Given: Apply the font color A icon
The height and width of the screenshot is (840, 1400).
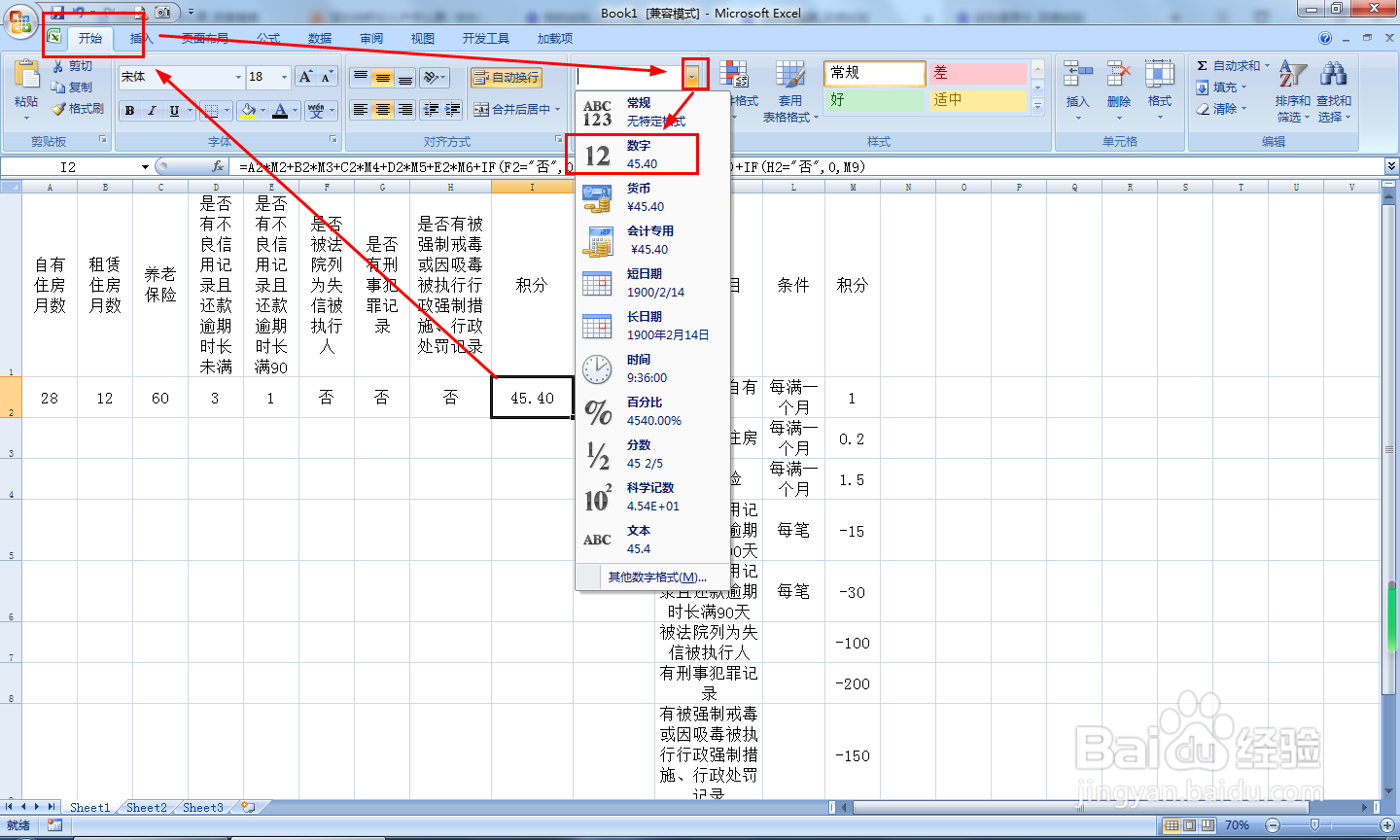Looking at the screenshot, I should point(280,111).
